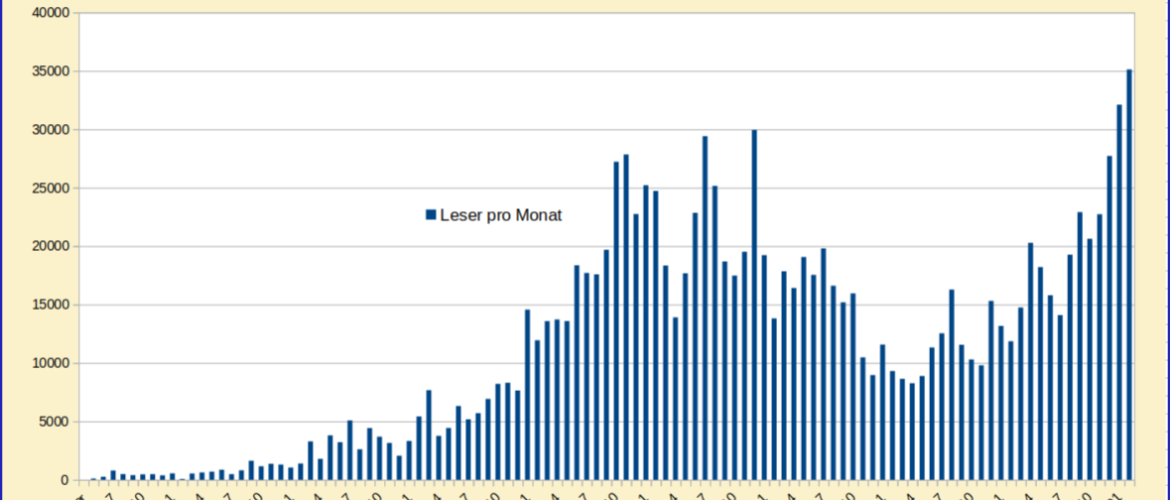Click the 10000 y-axis label
The image size is (1170, 500).
pyautogui.click(x=47, y=364)
